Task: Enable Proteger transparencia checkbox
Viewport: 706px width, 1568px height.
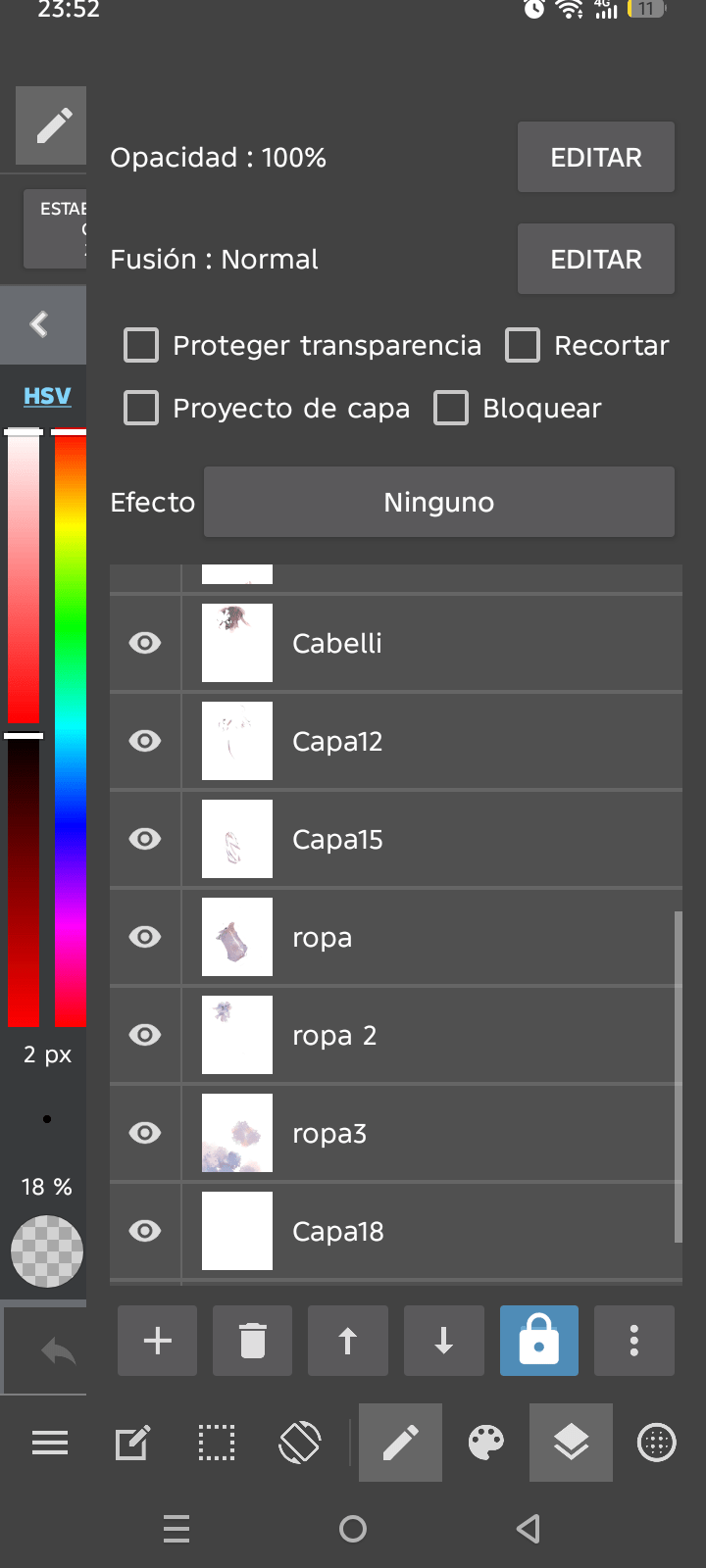Action: (141, 345)
